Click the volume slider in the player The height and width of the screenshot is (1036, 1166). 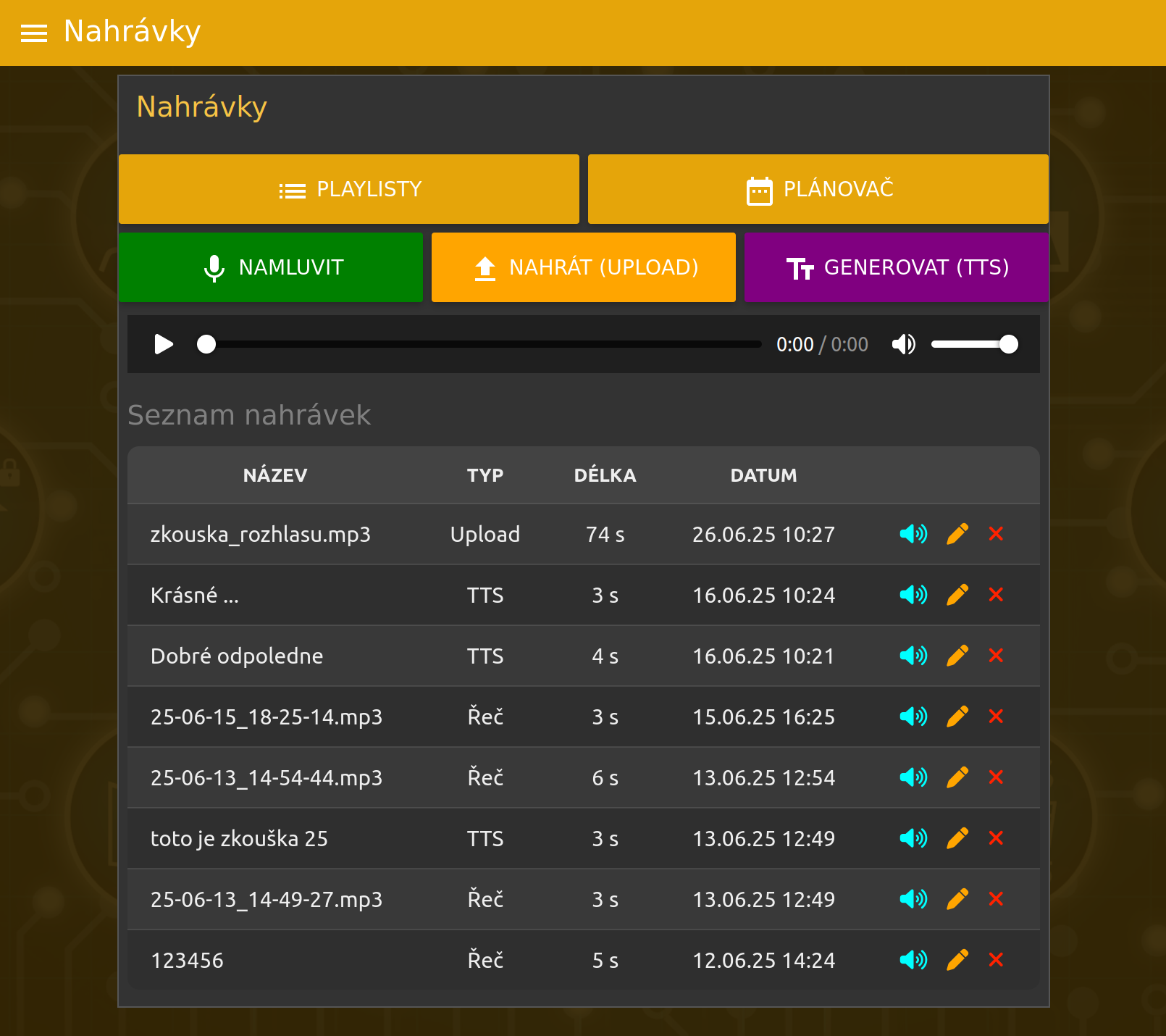pos(974,344)
